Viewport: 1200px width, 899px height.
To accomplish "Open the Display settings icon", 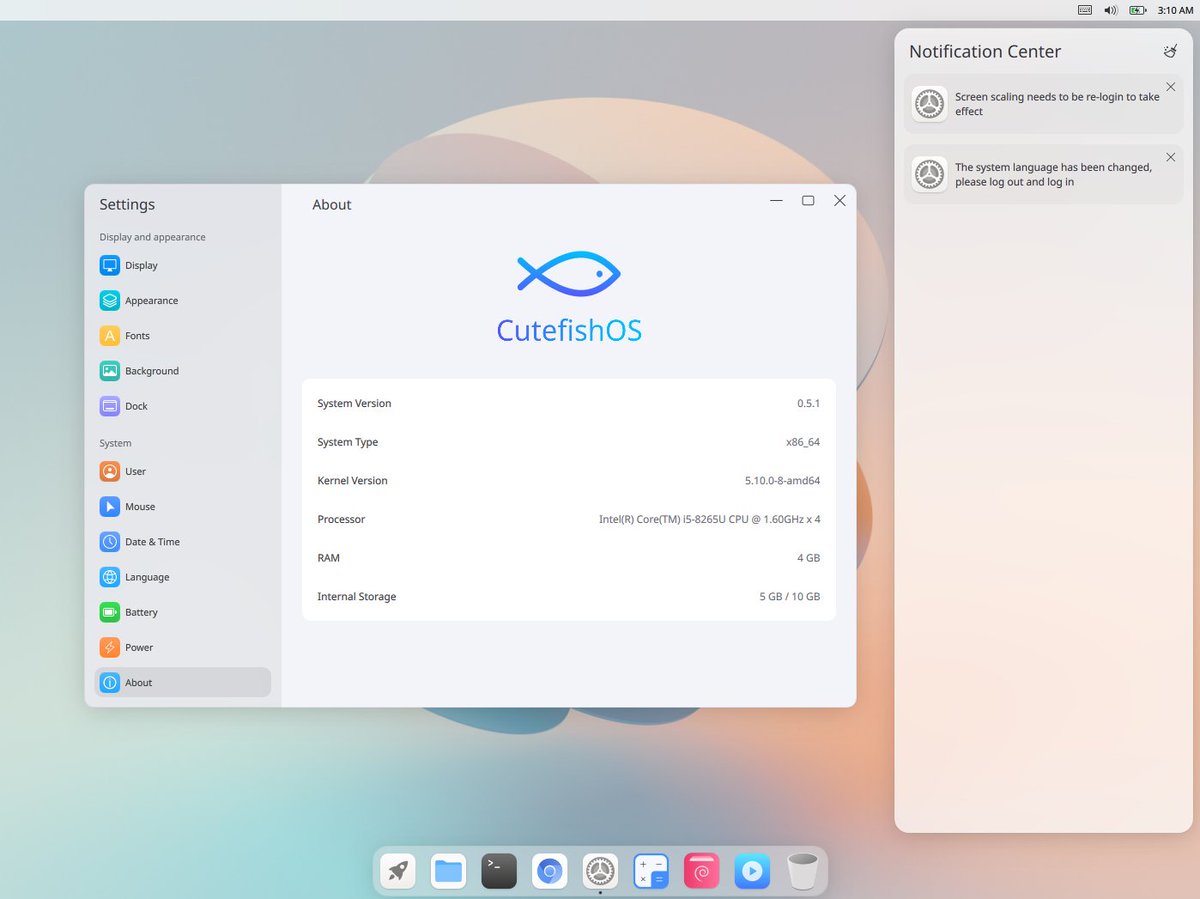I will [110, 265].
